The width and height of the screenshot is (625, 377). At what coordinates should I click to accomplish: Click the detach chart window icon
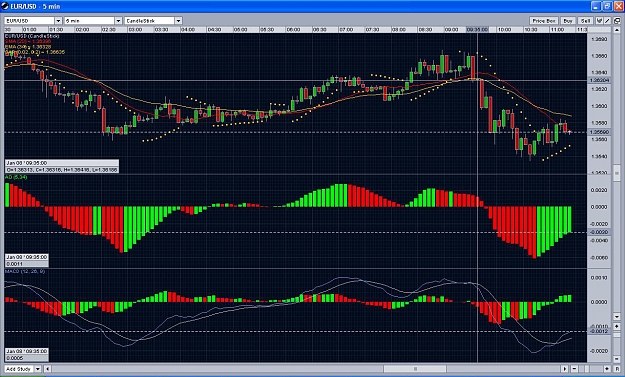pos(617,21)
